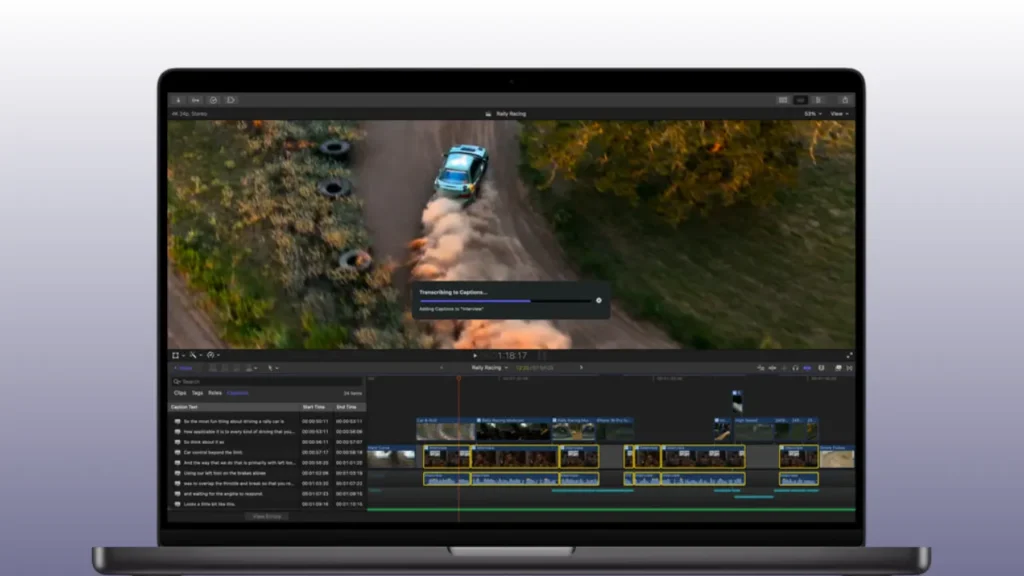Cancel the Transcribing to Captions progress

599,300
